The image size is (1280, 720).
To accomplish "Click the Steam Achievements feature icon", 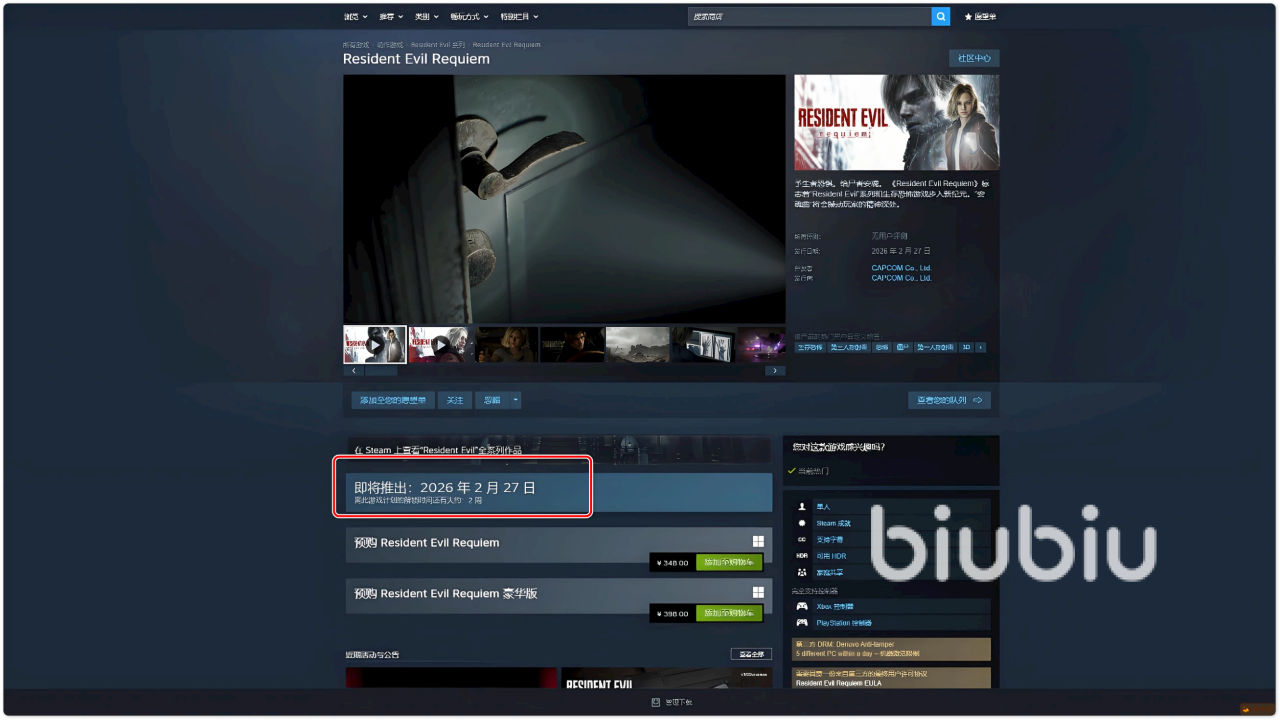I will click(802, 523).
